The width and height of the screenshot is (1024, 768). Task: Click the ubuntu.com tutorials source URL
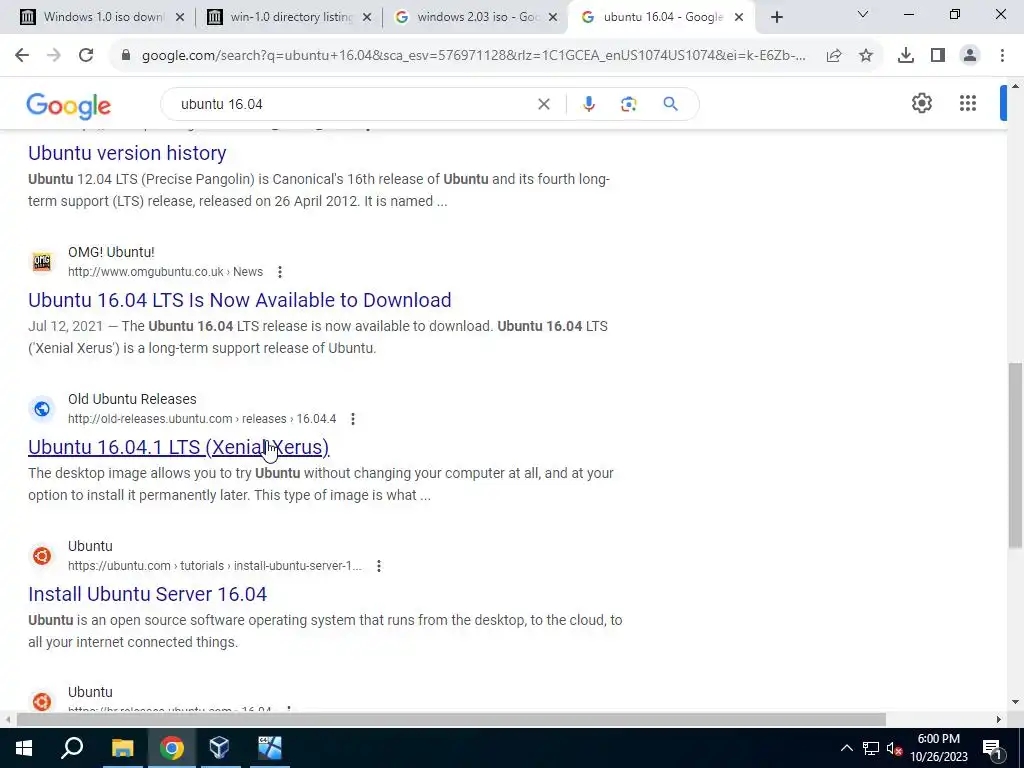coord(214,566)
